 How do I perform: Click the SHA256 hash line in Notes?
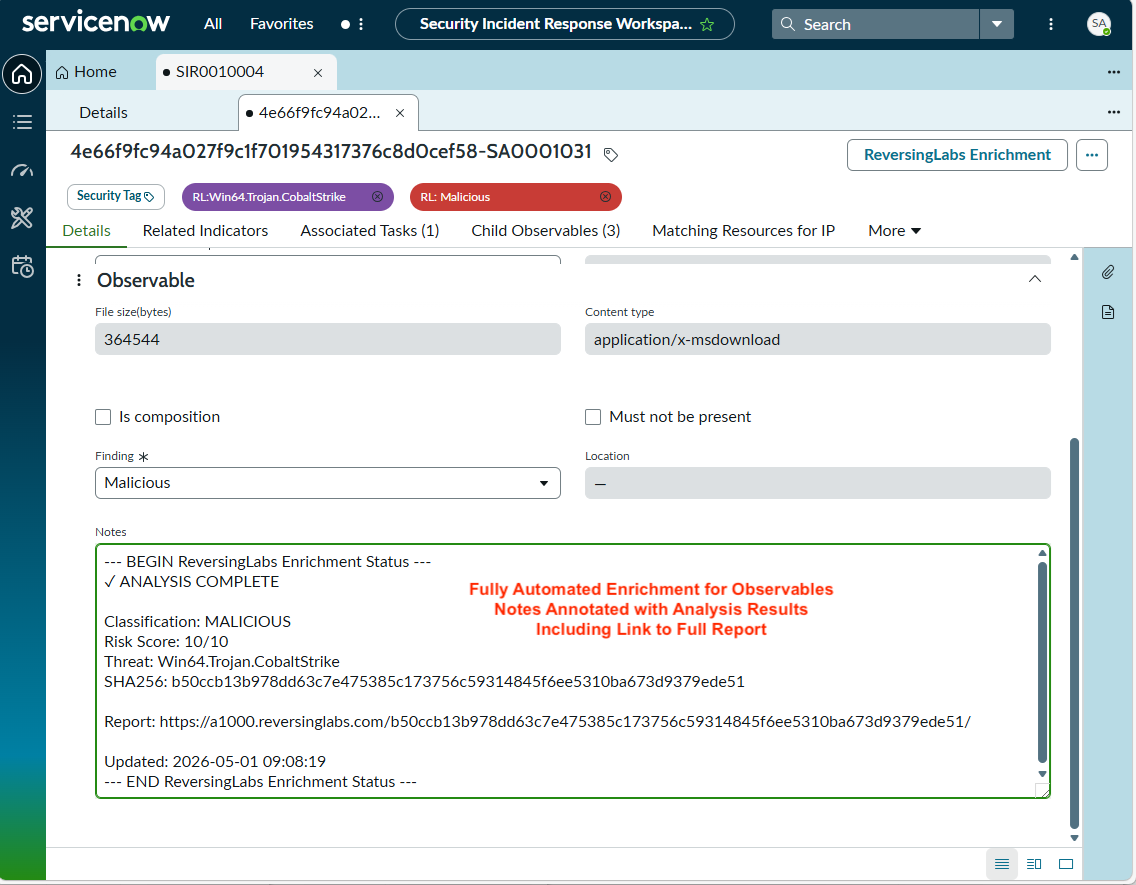pyautogui.click(x=424, y=682)
